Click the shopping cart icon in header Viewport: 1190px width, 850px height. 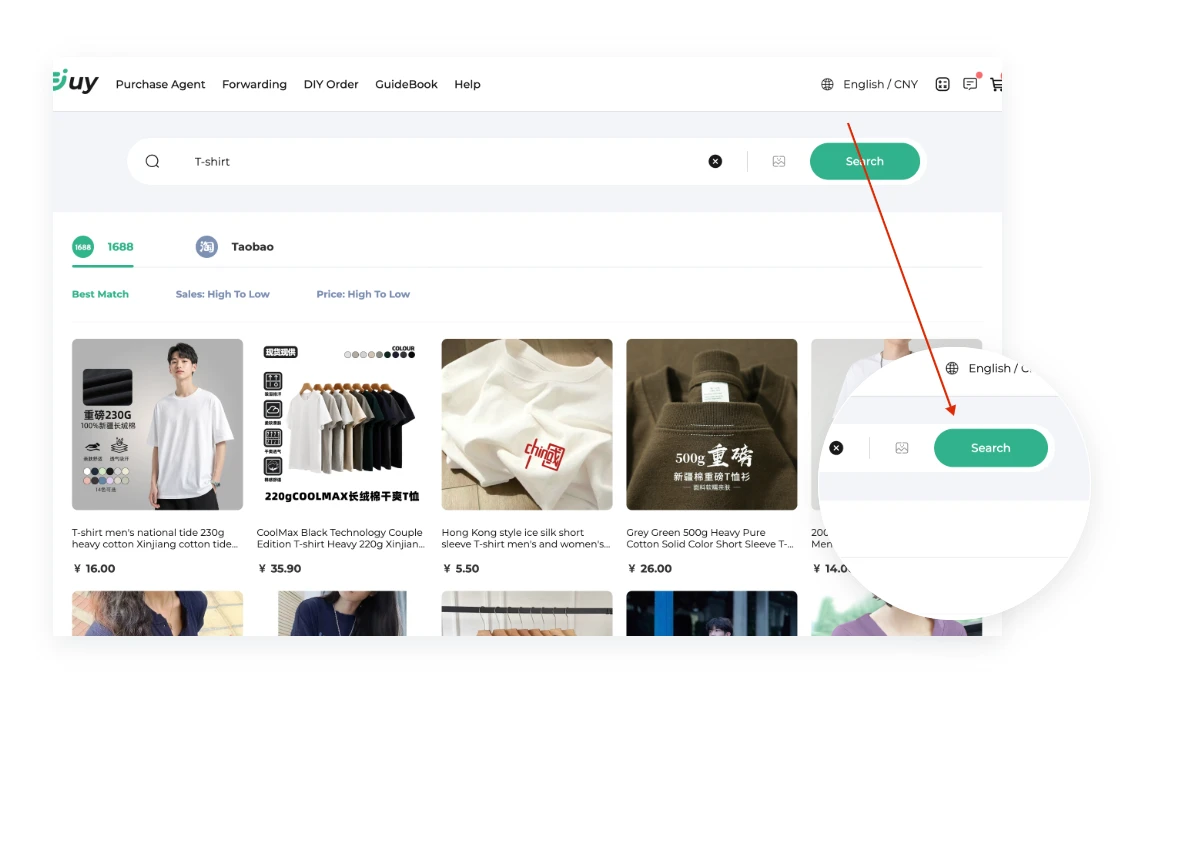(996, 85)
